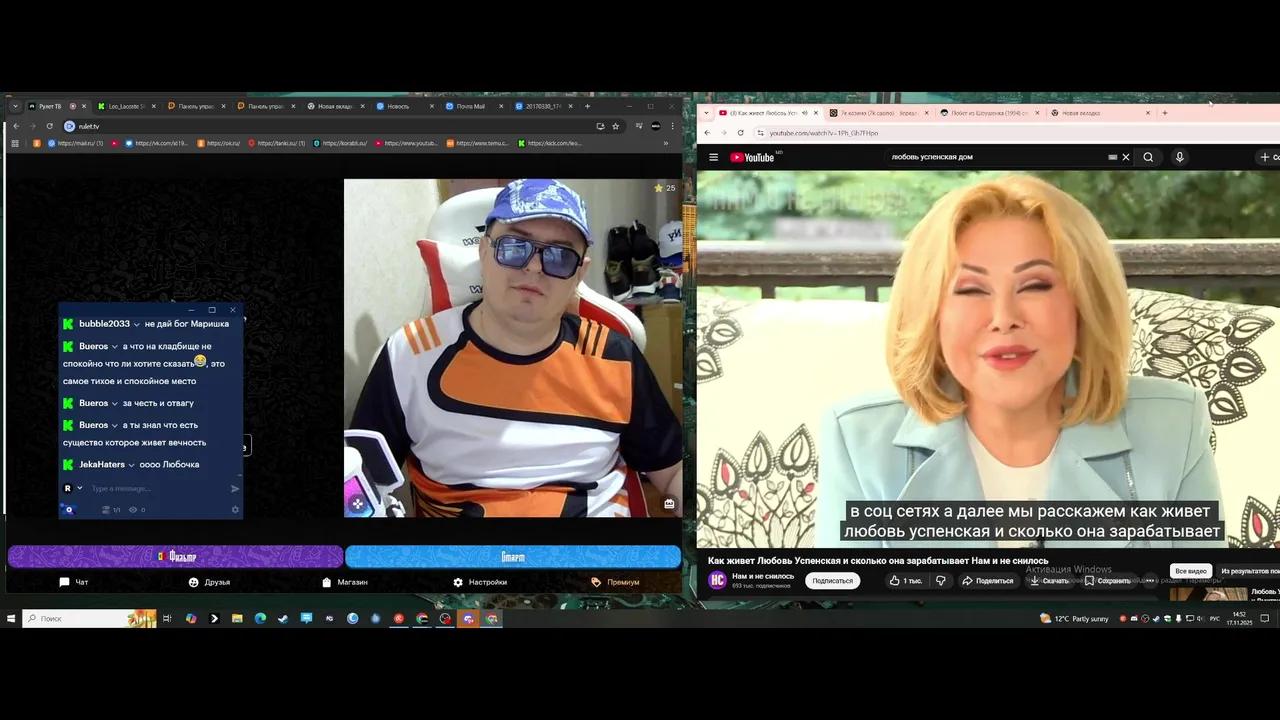Go to YouTube home via its logo
The image size is (1280, 720).
752,157
